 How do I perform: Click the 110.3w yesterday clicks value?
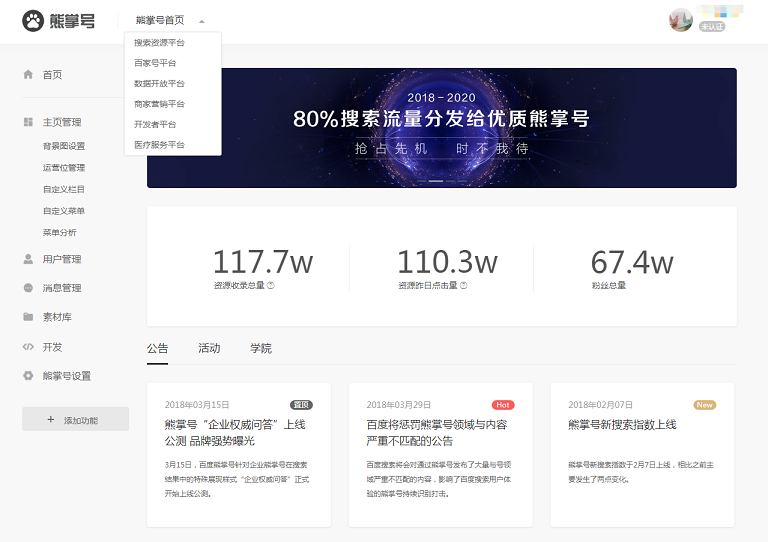point(448,262)
